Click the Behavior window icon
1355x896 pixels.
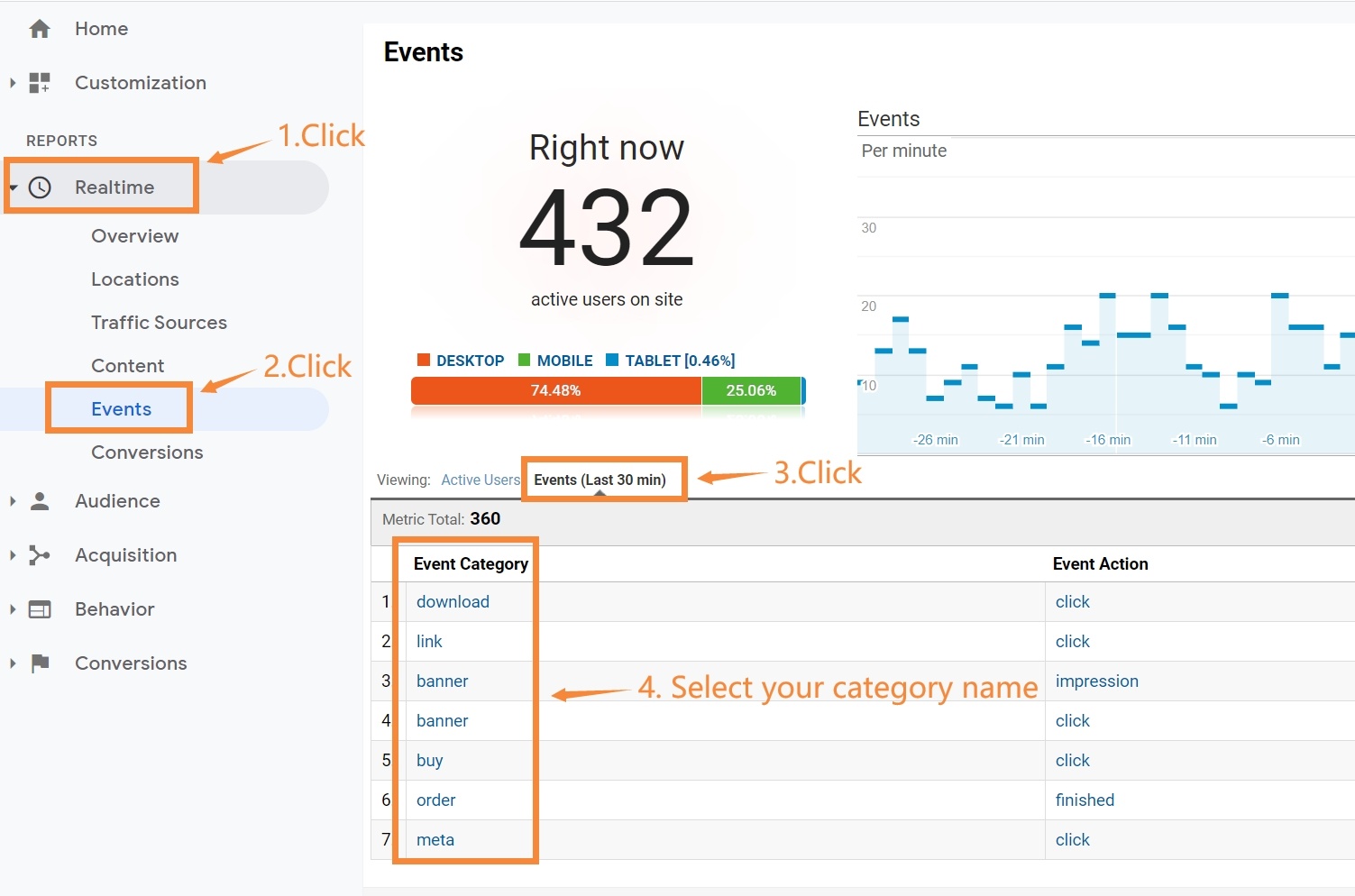[40, 609]
